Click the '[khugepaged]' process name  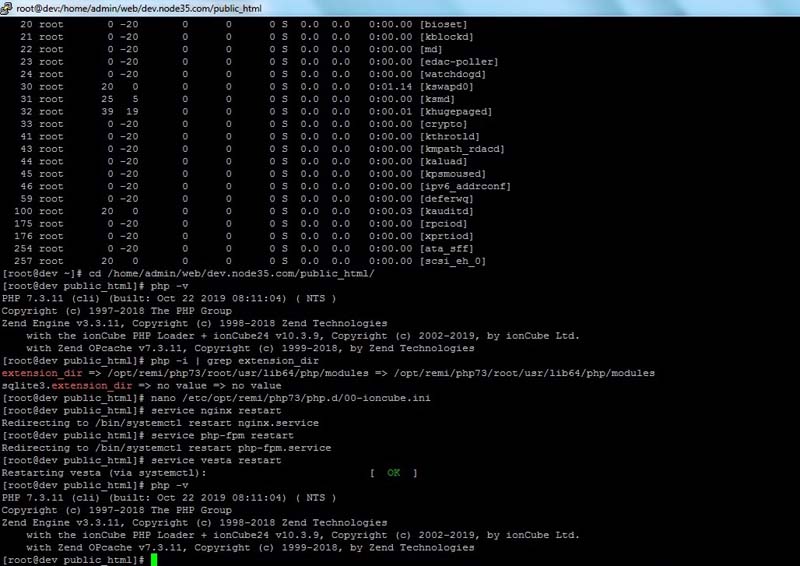click(x=456, y=112)
